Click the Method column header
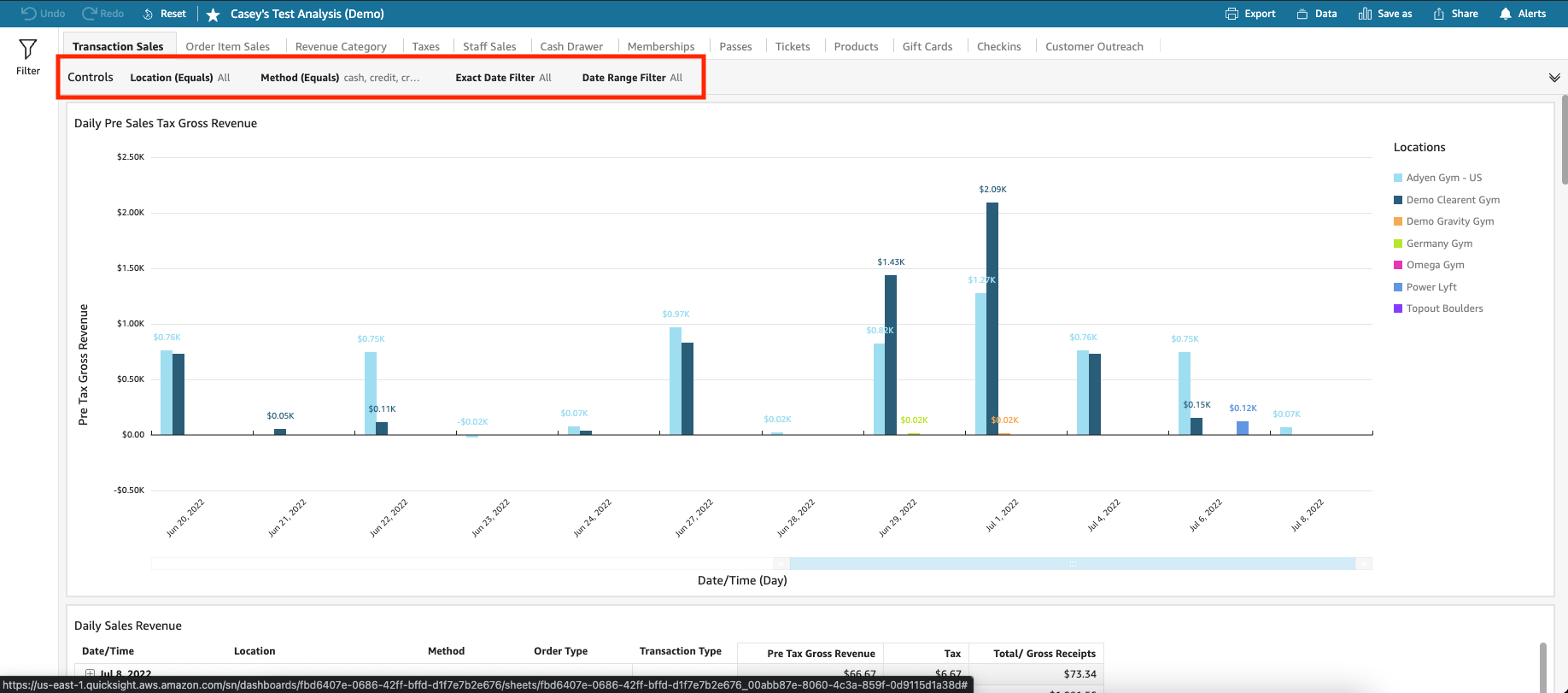Image resolution: width=1568 pixels, height=693 pixels. [x=446, y=651]
